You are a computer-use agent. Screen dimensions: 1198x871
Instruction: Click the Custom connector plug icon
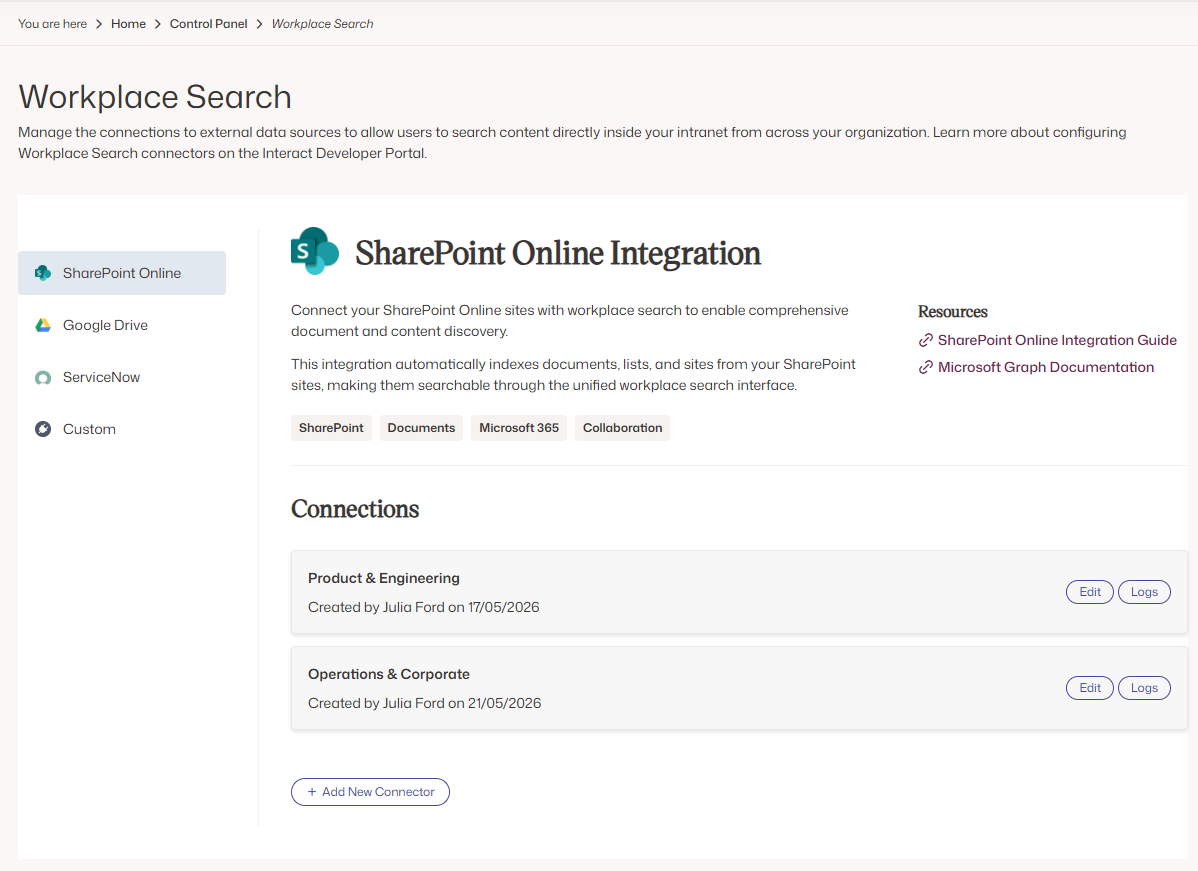43,429
